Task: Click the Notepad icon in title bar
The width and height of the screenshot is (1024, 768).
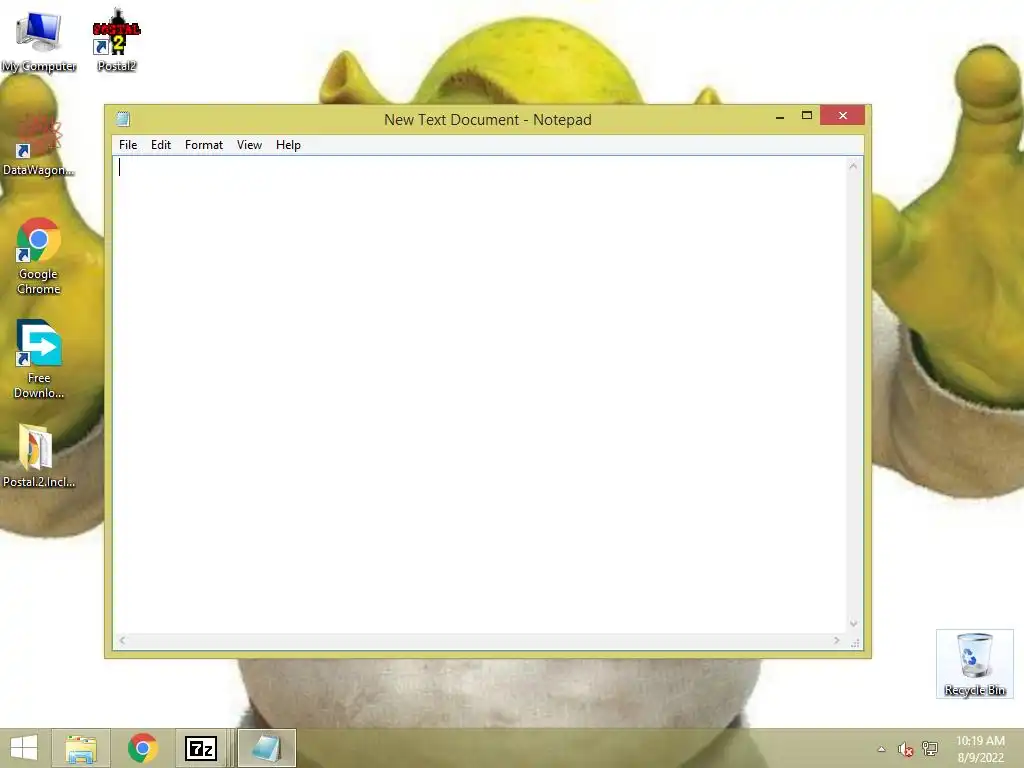Action: pos(123,119)
